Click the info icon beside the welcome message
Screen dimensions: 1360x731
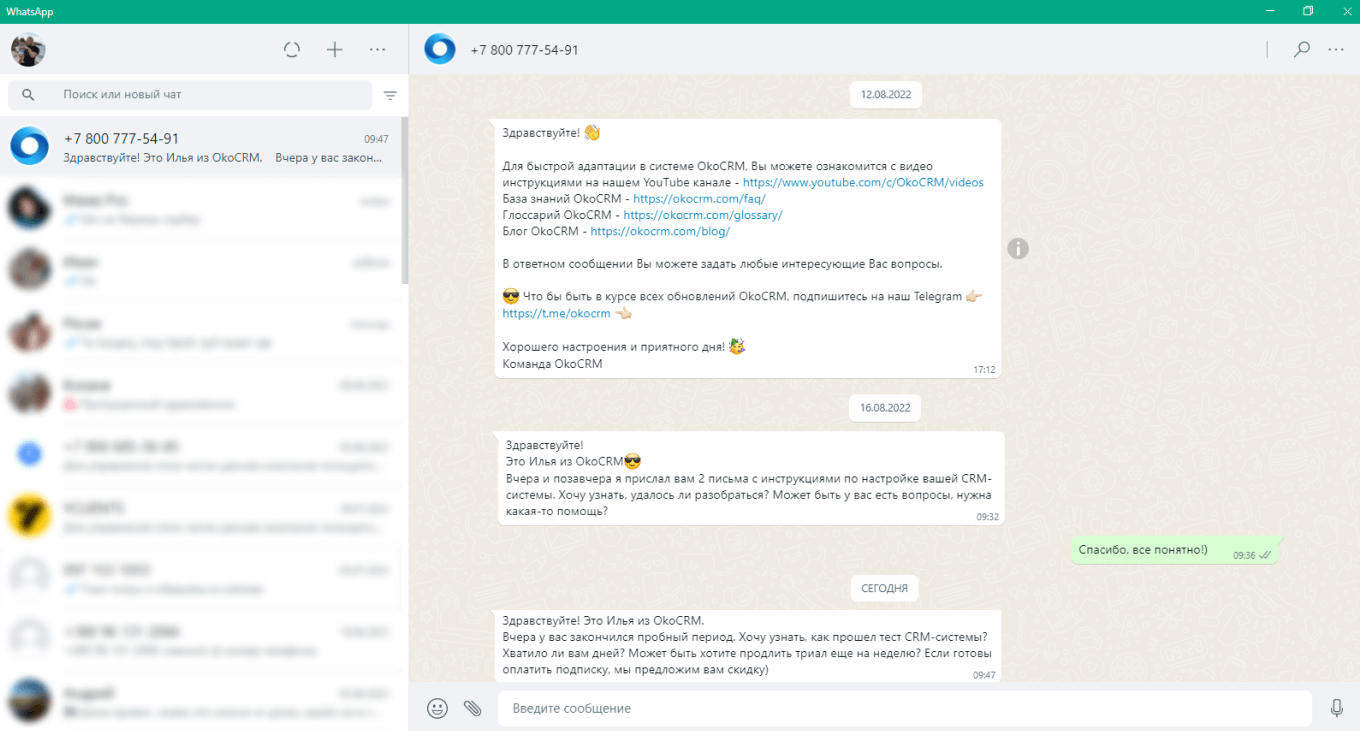(x=1018, y=248)
